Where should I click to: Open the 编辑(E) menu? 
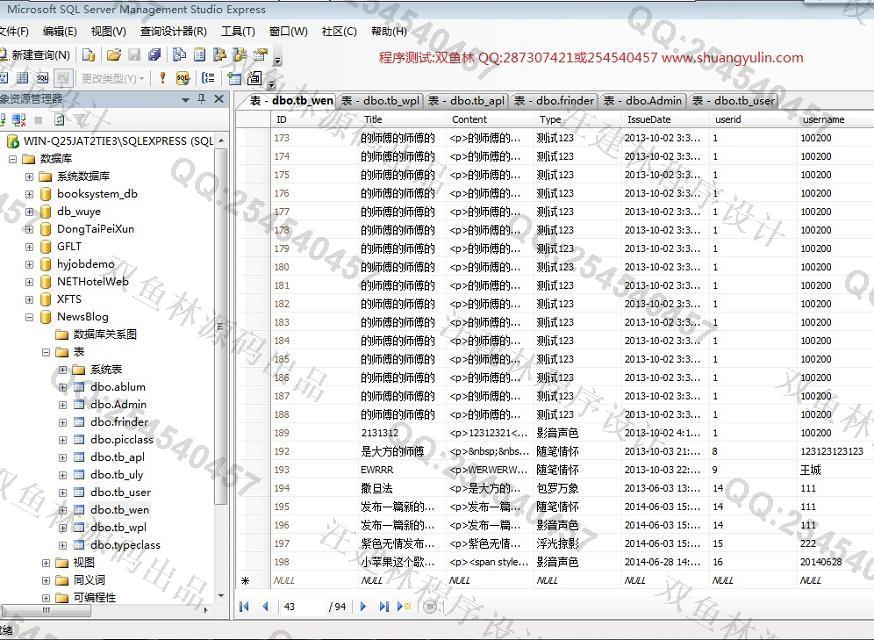coord(60,31)
